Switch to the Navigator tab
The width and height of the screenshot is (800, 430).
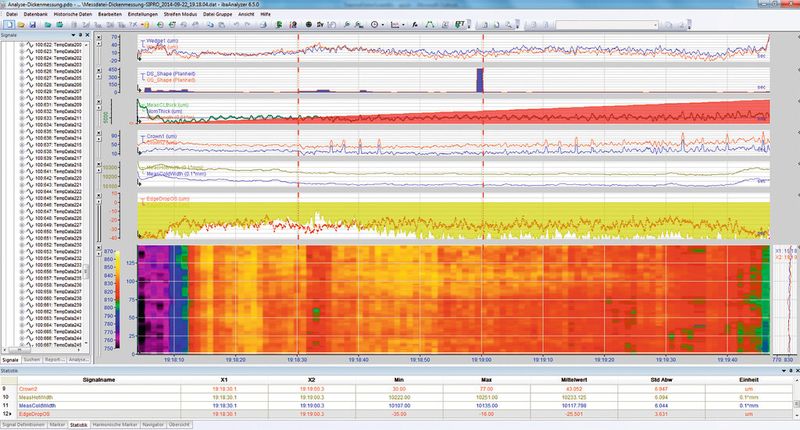(153, 424)
